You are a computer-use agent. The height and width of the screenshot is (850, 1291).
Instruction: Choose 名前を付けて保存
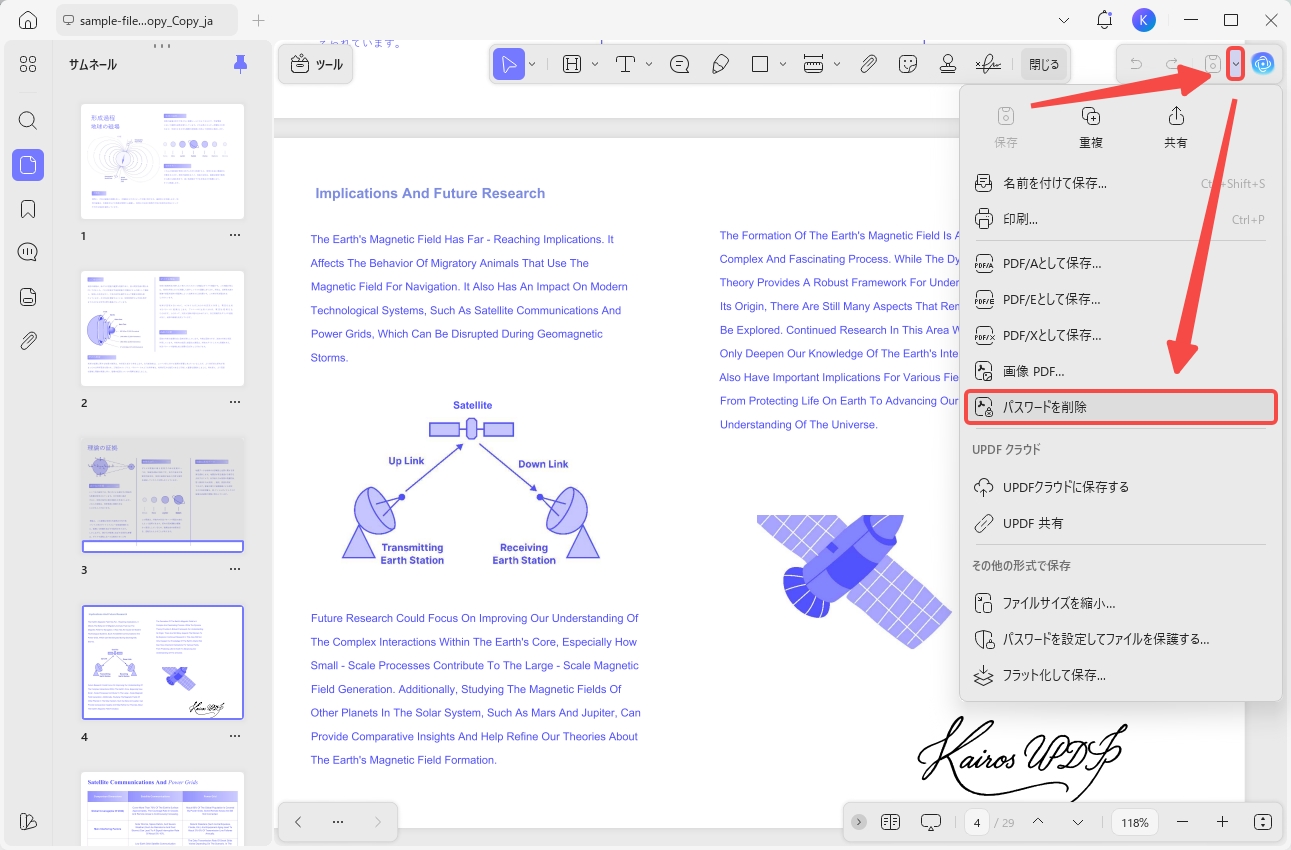(x=1121, y=183)
